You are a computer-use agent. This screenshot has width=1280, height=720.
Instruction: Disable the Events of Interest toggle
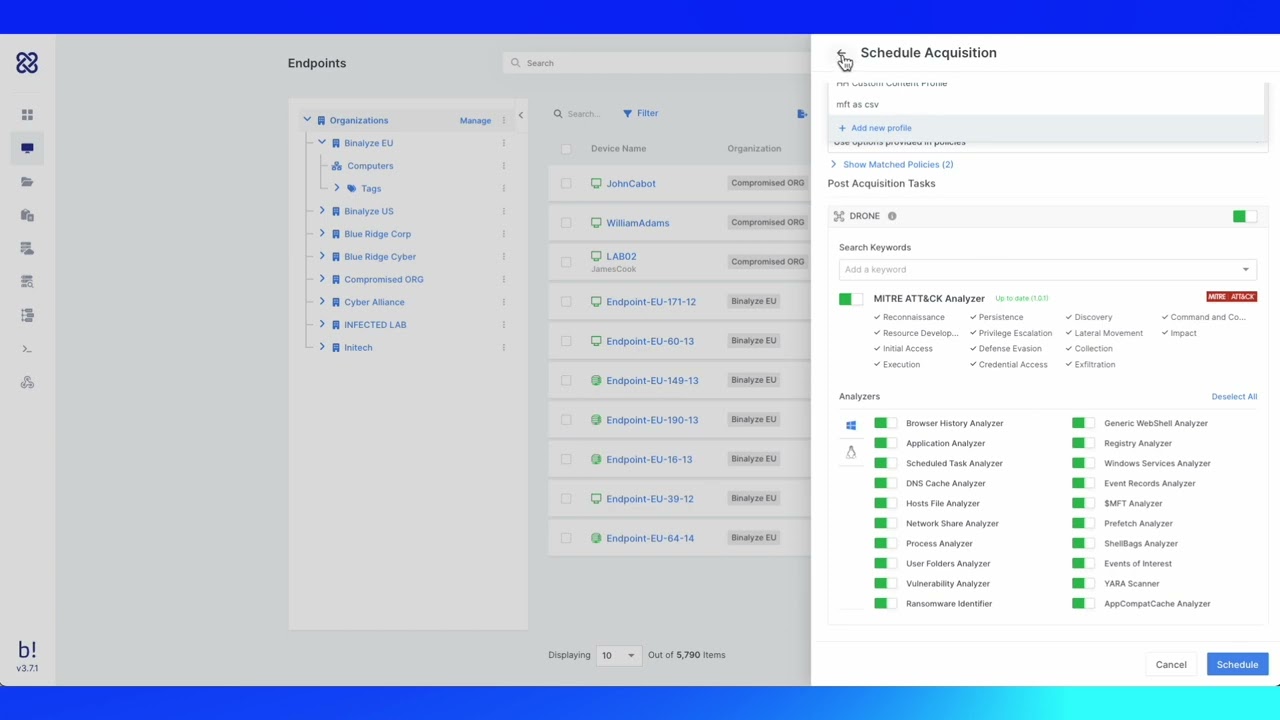(x=1083, y=563)
